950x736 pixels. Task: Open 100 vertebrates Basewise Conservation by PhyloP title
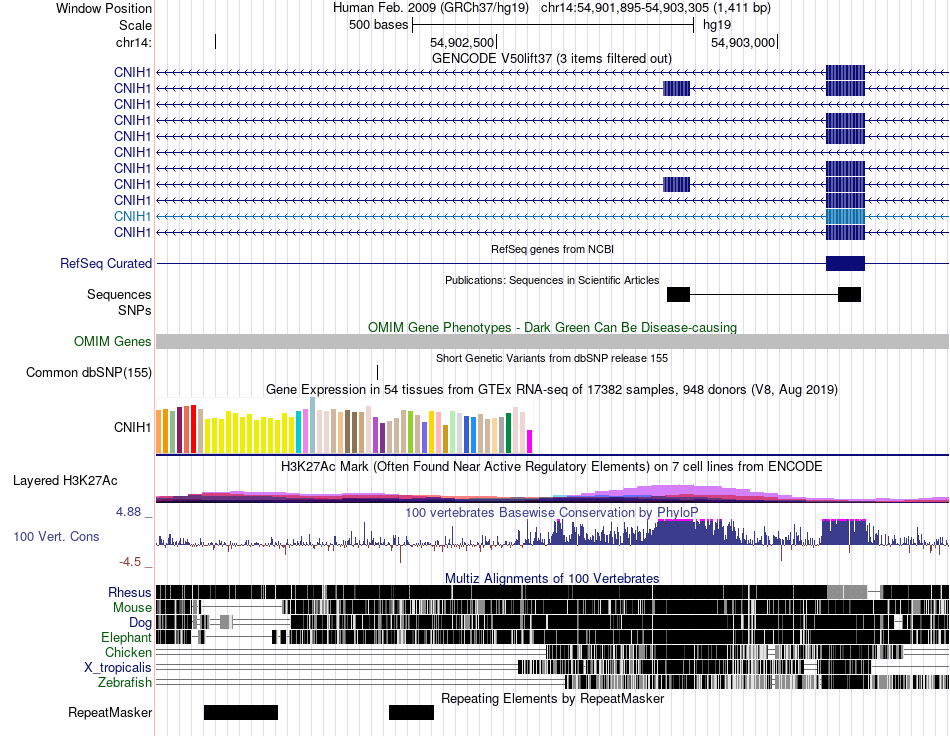(552, 512)
